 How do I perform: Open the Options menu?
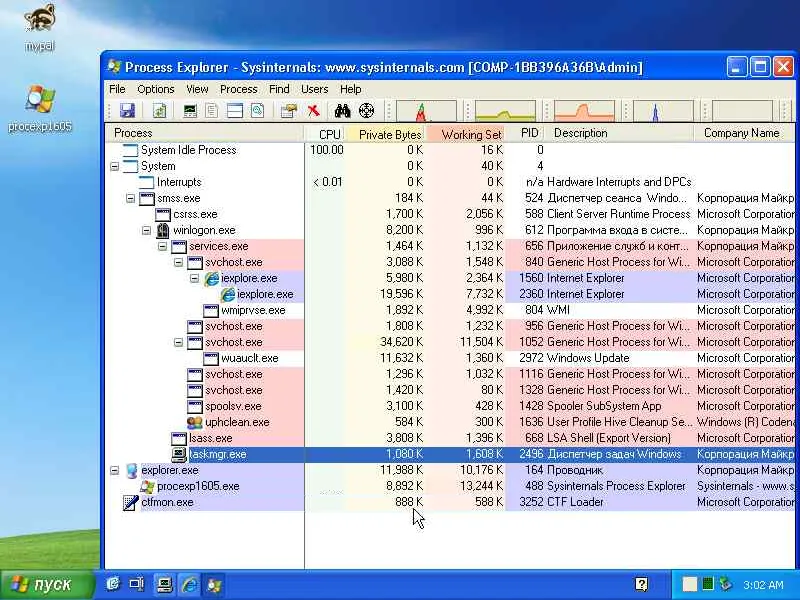pyautogui.click(x=156, y=89)
